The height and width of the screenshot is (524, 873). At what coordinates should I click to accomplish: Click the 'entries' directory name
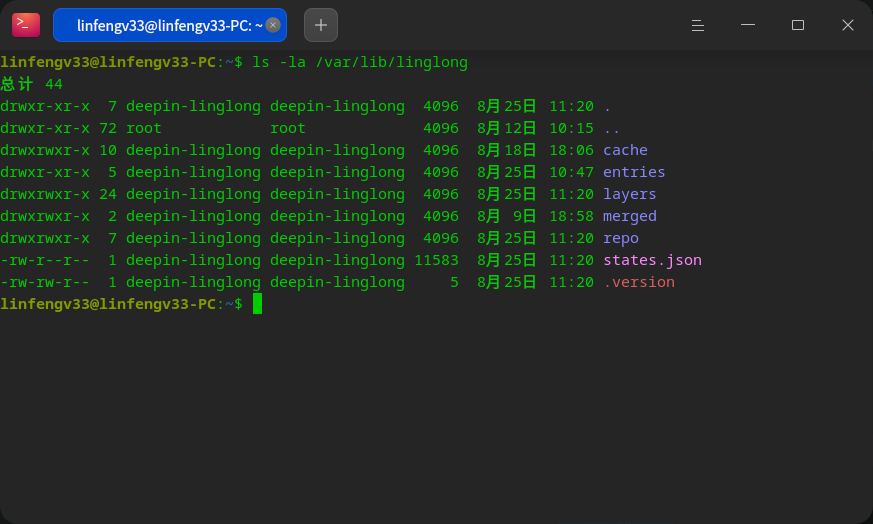(634, 172)
